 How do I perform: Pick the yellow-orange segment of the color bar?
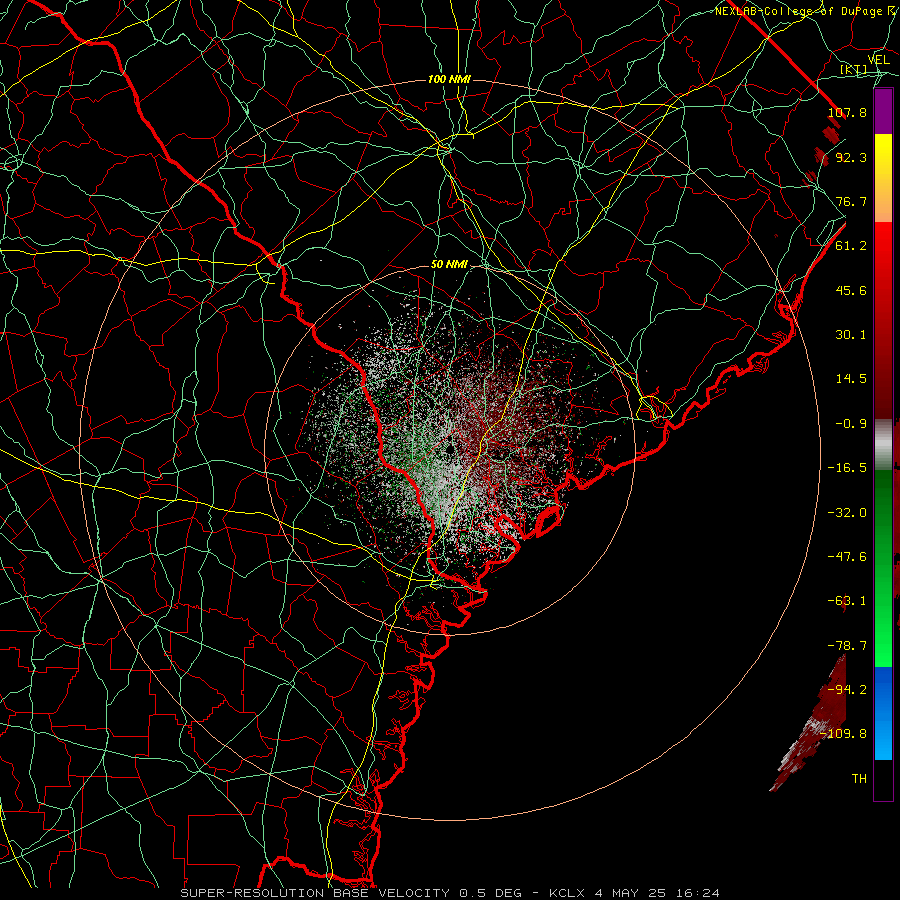[883, 178]
